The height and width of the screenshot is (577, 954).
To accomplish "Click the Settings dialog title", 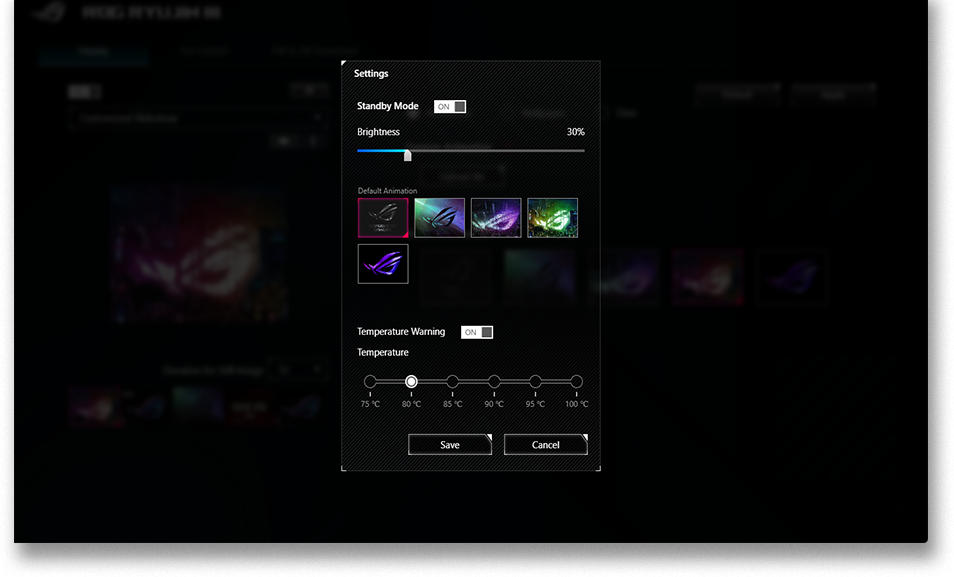I will coord(371,74).
